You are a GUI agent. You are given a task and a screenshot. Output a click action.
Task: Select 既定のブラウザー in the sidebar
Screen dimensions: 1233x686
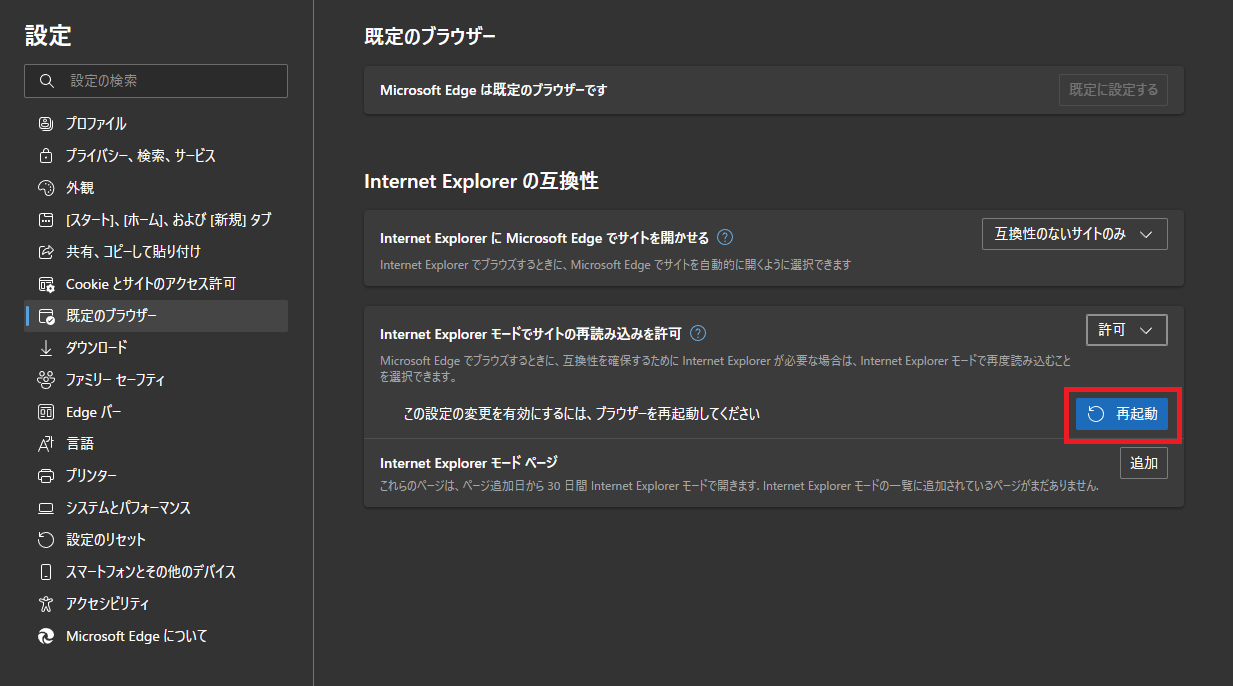click(156, 316)
